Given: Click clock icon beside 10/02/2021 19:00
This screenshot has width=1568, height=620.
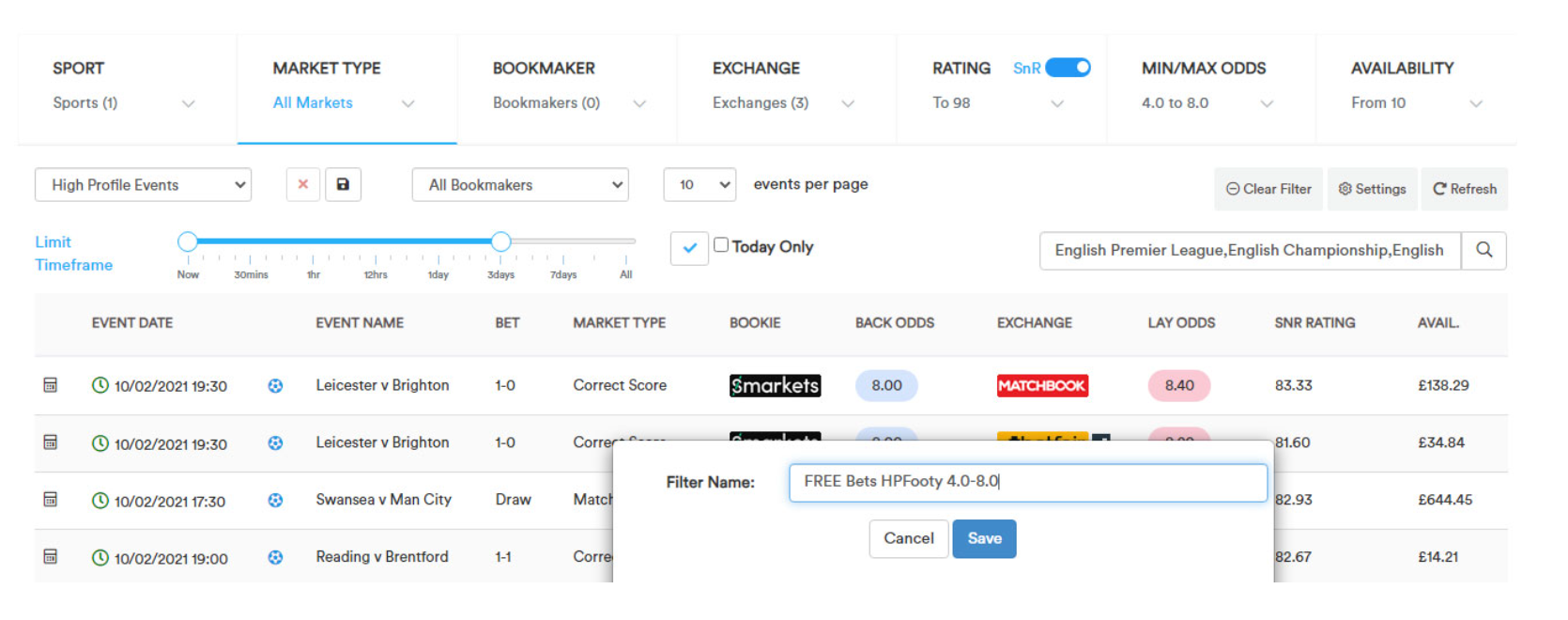Looking at the screenshot, I should (100, 558).
